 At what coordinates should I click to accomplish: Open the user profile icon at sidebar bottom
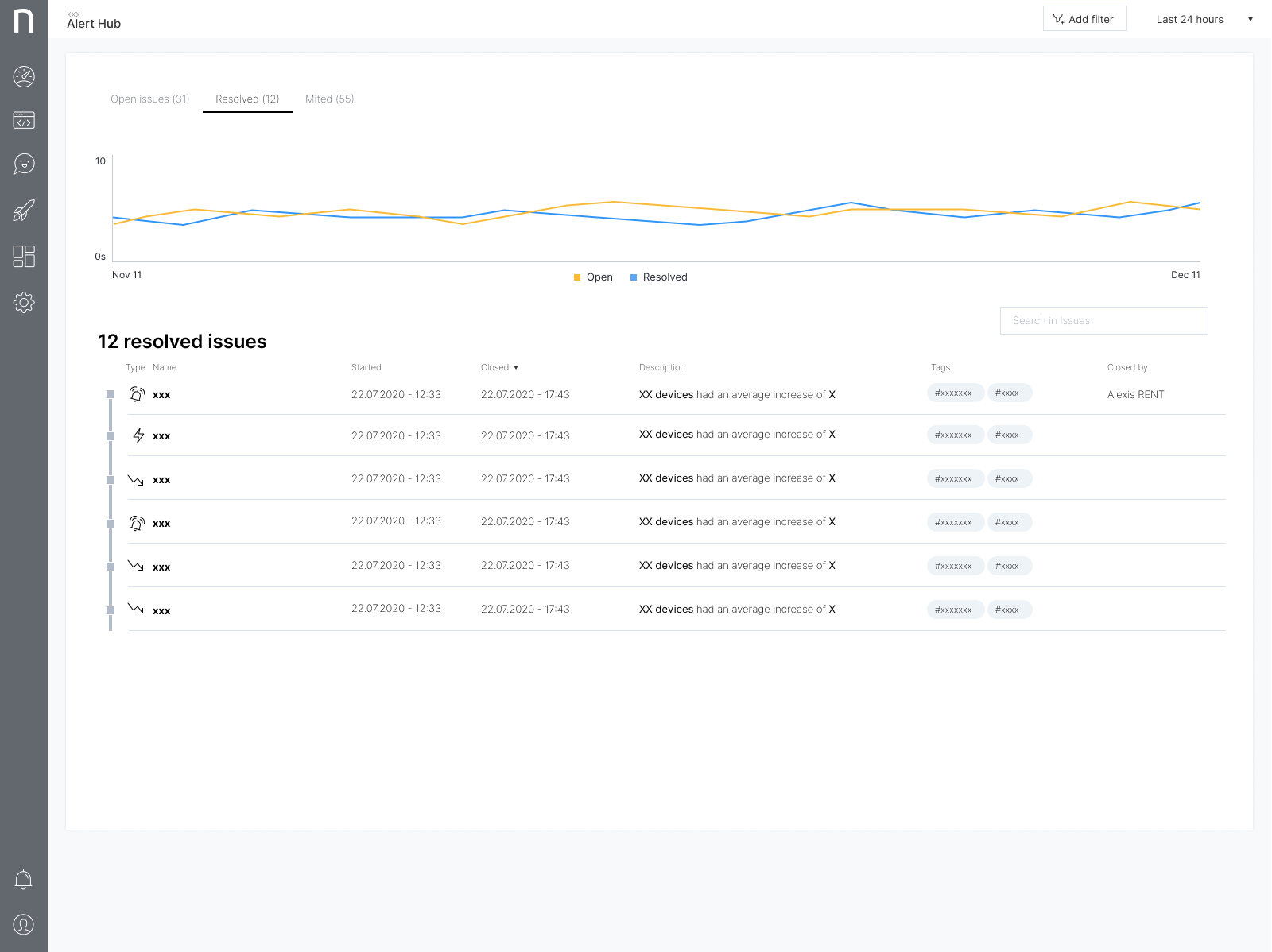24,924
